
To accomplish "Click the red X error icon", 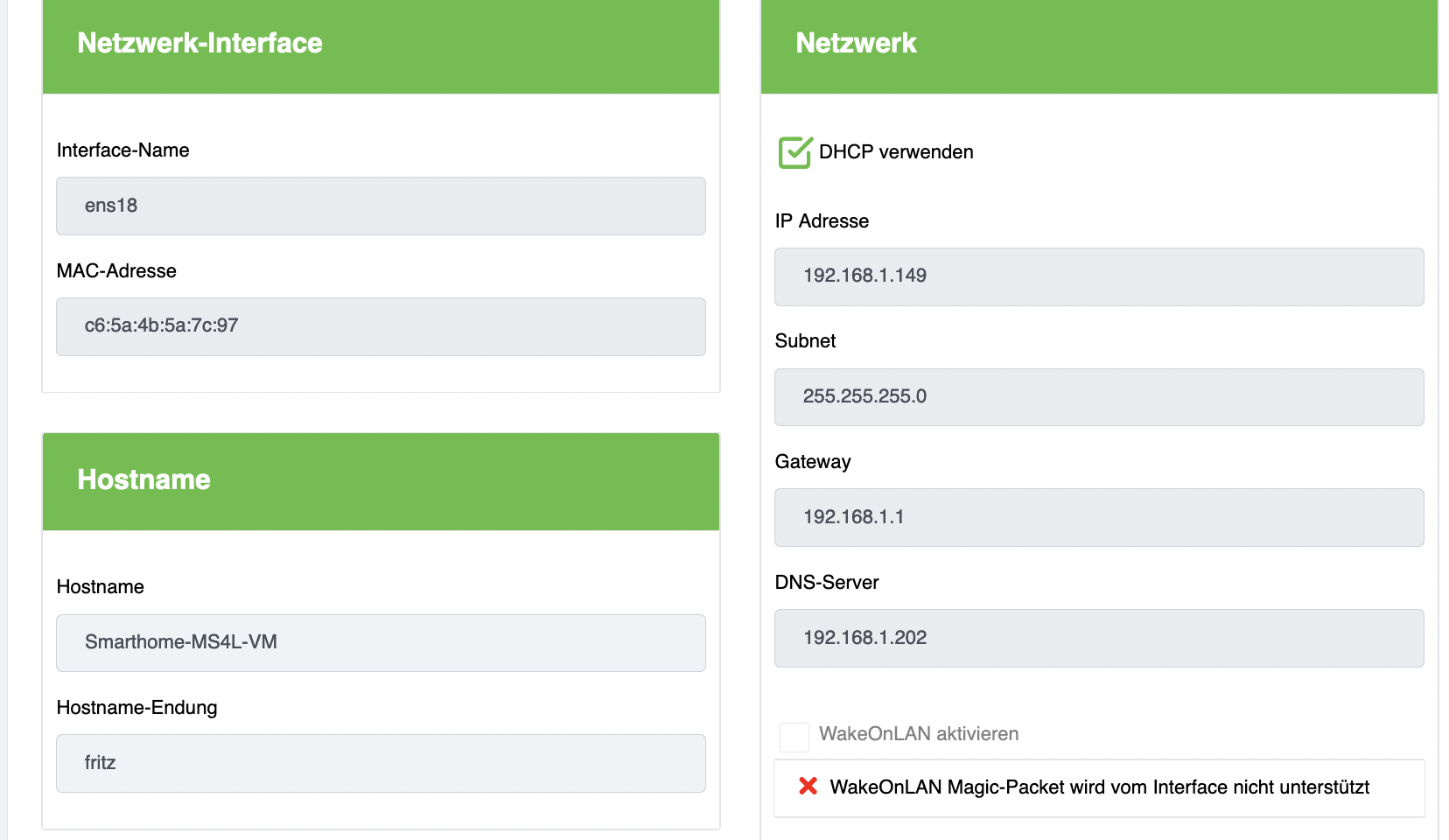I will tap(808, 787).
